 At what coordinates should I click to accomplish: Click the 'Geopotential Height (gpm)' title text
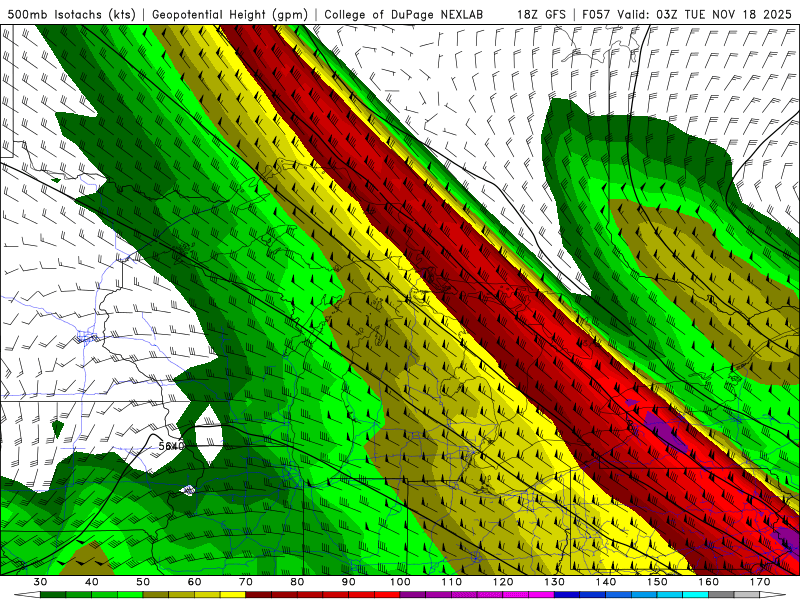[230, 14]
